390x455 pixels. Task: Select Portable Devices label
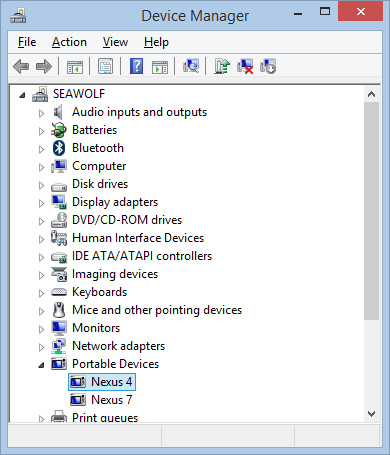(115, 364)
